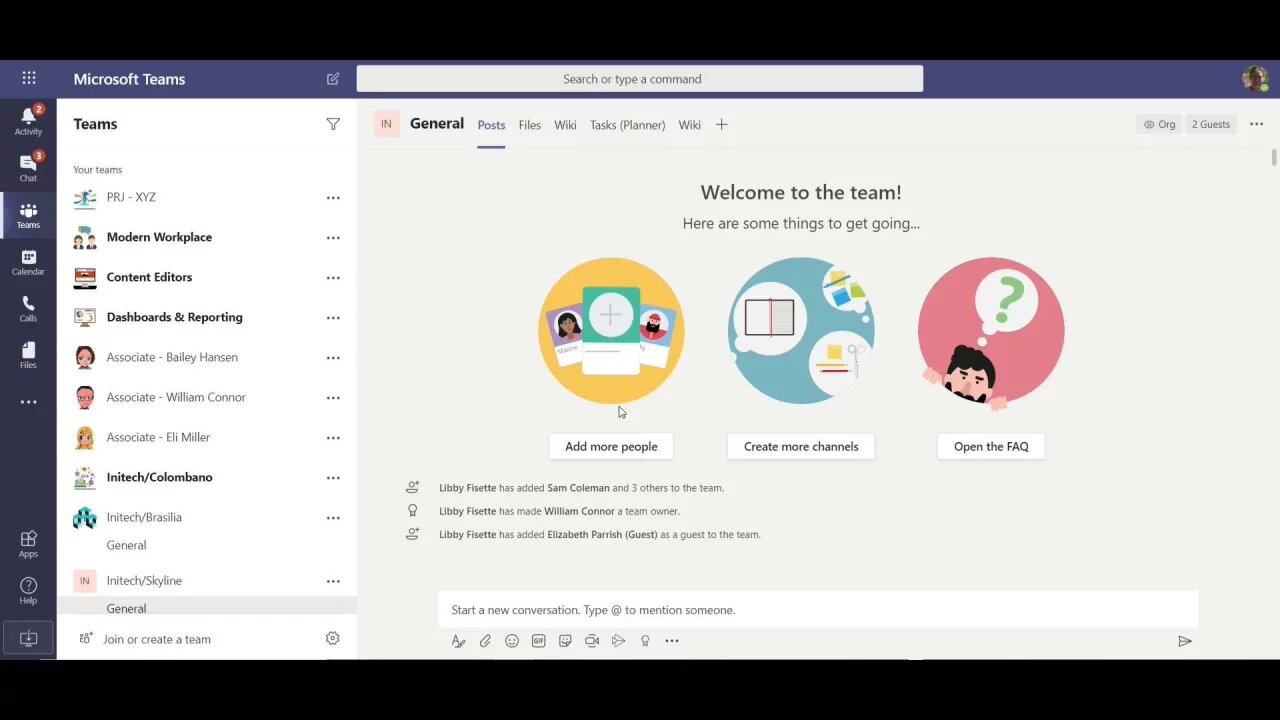1280x720 pixels.
Task: Click the Start a new conversation field
Action: tap(818, 610)
